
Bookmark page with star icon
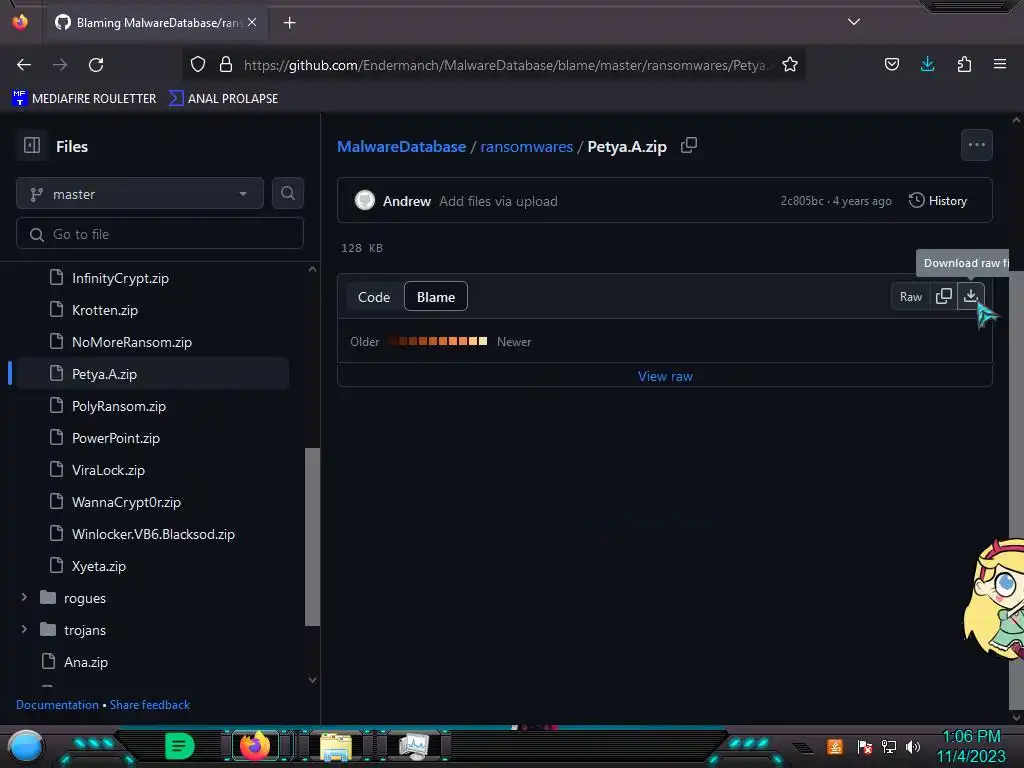[790, 64]
